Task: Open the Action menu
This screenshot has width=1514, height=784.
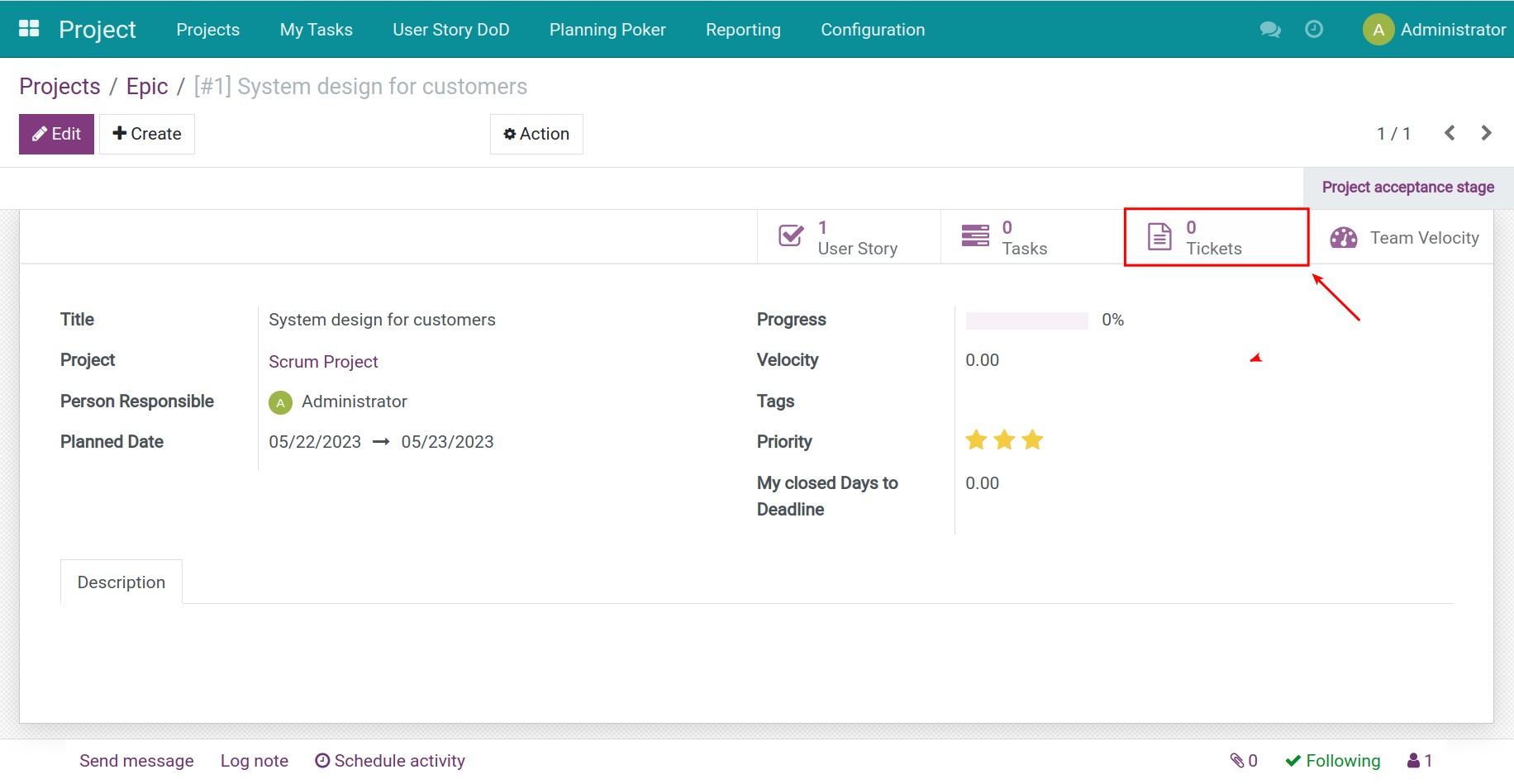Action: click(x=536, y=133)
